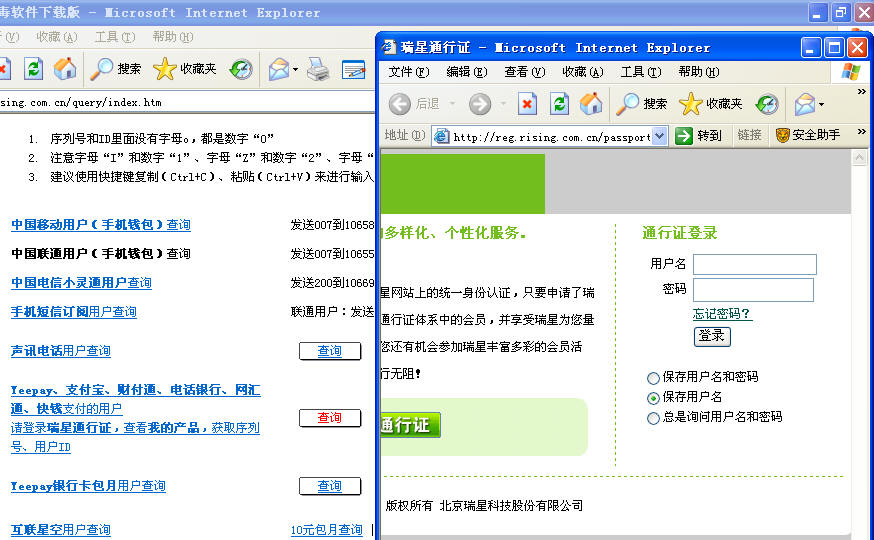
Task: Select 总是询问用户名和密码 radio option
Action: tap(653, 418)
